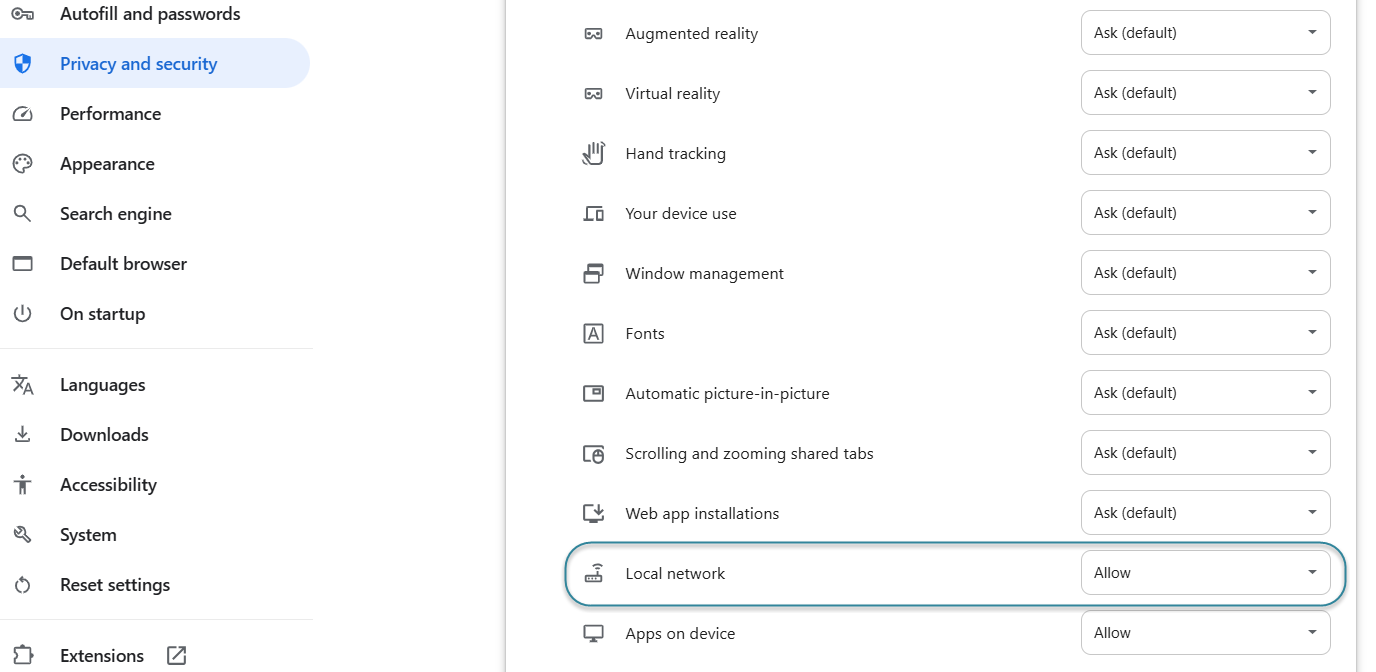The height and width of the screenshot is (672, 1376).
Task: Open the Augmented reality permission dropdown
Action: [1206, 33]
